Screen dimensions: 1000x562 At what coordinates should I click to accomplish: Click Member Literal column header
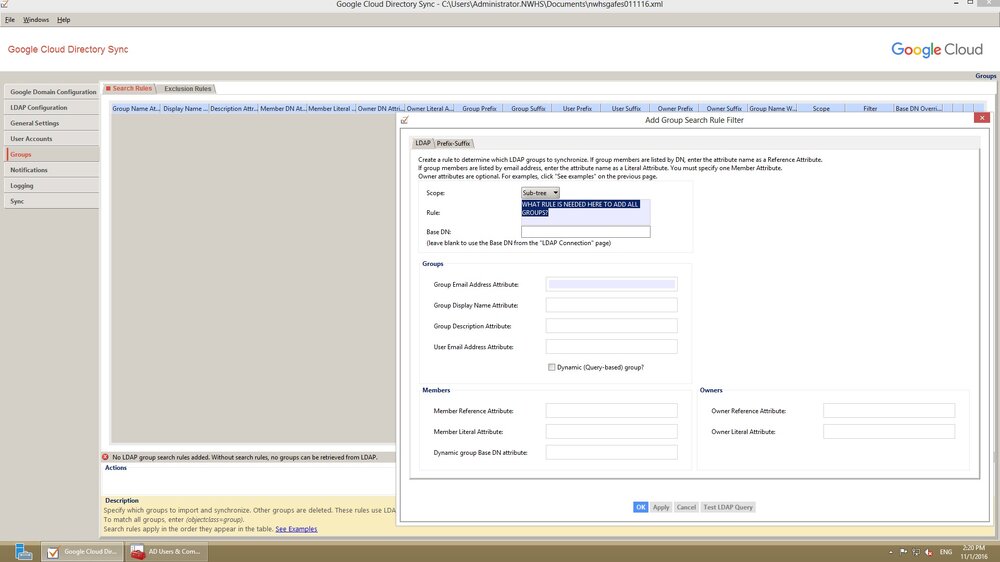332,108
